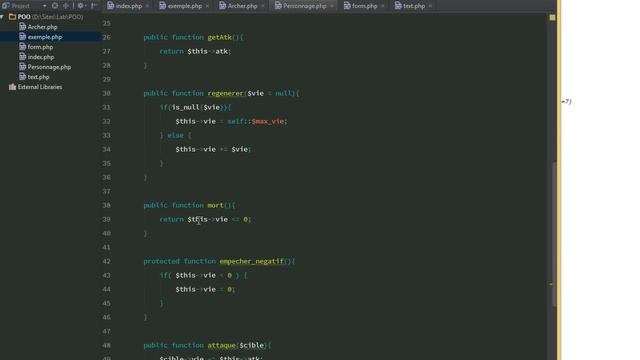
Task: Click line number 26 in the gutter
Action: pos(107,37)
